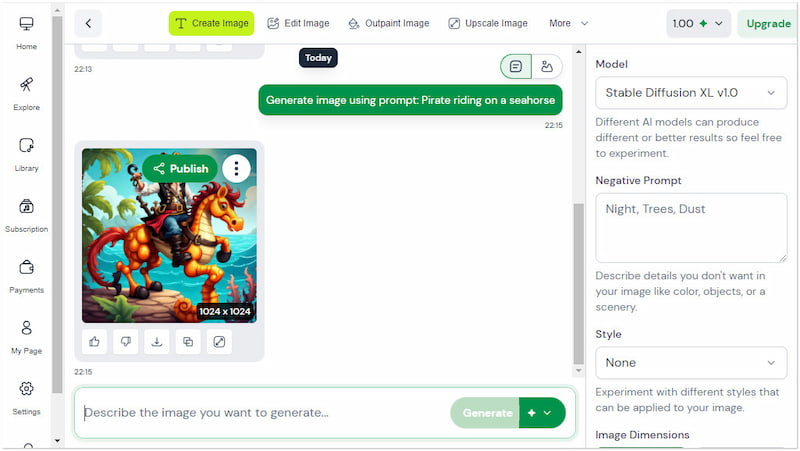800x451 pixels.
Task: Click the Negative Prompt text field
Action: coord(690,228)
